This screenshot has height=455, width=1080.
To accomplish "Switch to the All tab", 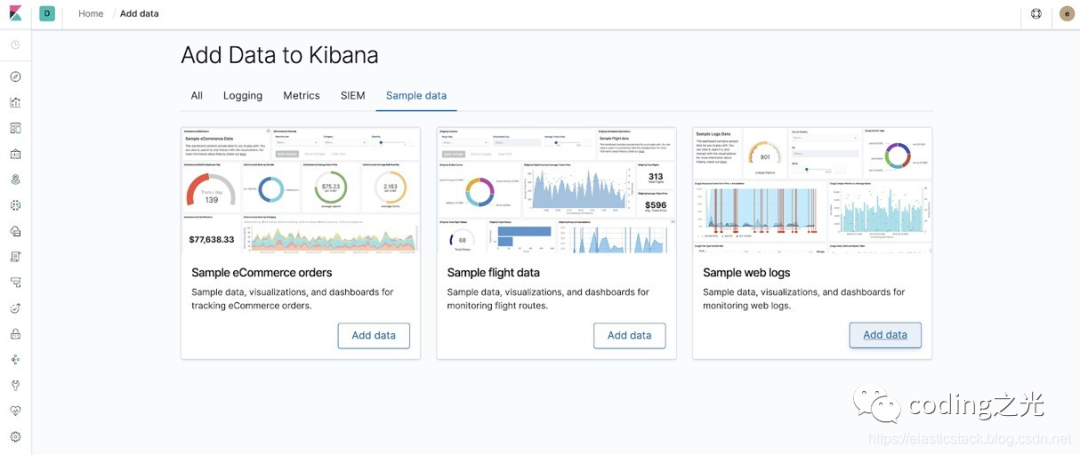I will coord(197,96).
